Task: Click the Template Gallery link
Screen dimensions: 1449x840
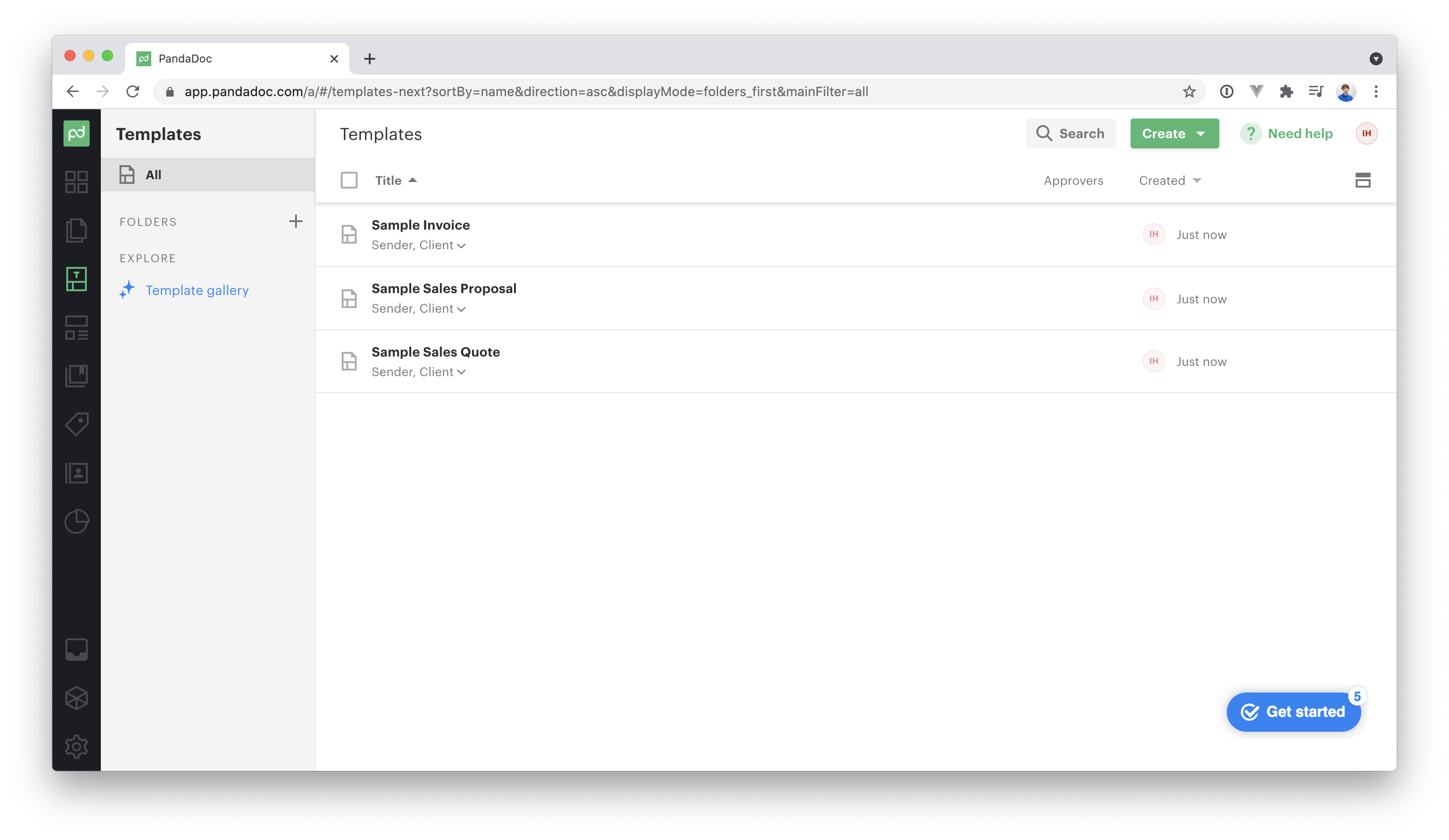Action: tap(197, 290)
